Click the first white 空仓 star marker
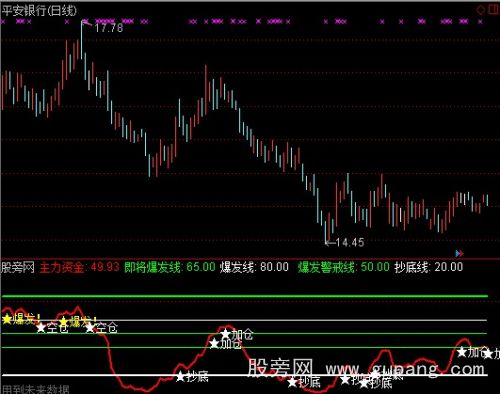This screenshot has height=394, width=500. [41, 328]
